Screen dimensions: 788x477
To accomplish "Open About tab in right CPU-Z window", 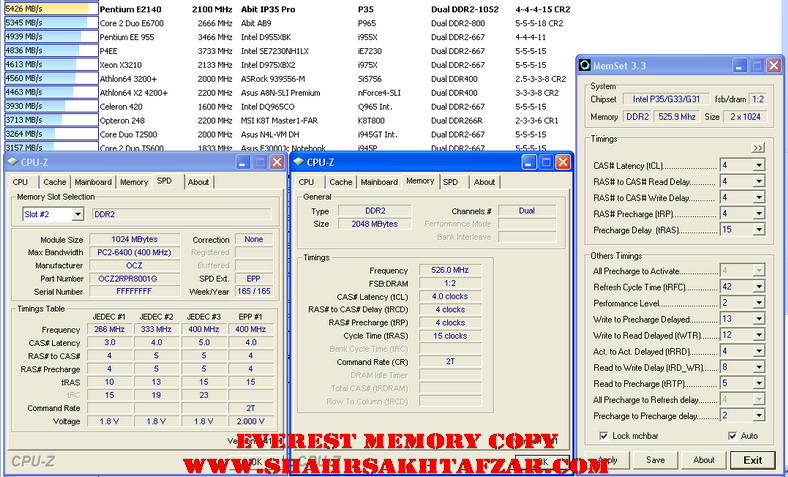I will pyautogui.click(x=484, y=182).
